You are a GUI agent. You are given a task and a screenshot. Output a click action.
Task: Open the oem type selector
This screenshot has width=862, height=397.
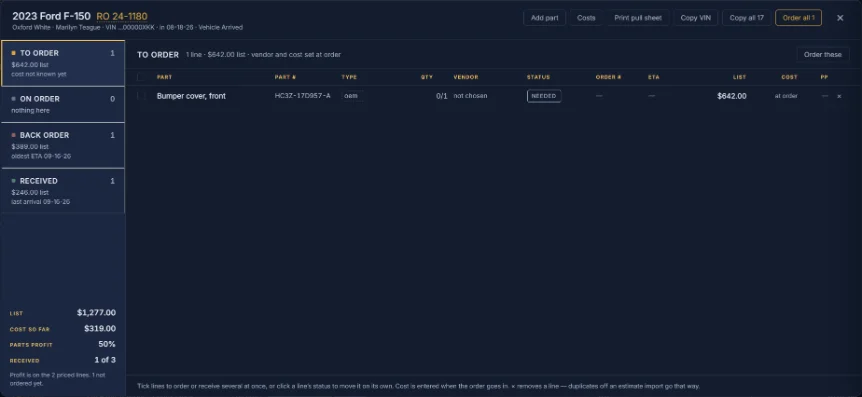[x=351, y=96]
